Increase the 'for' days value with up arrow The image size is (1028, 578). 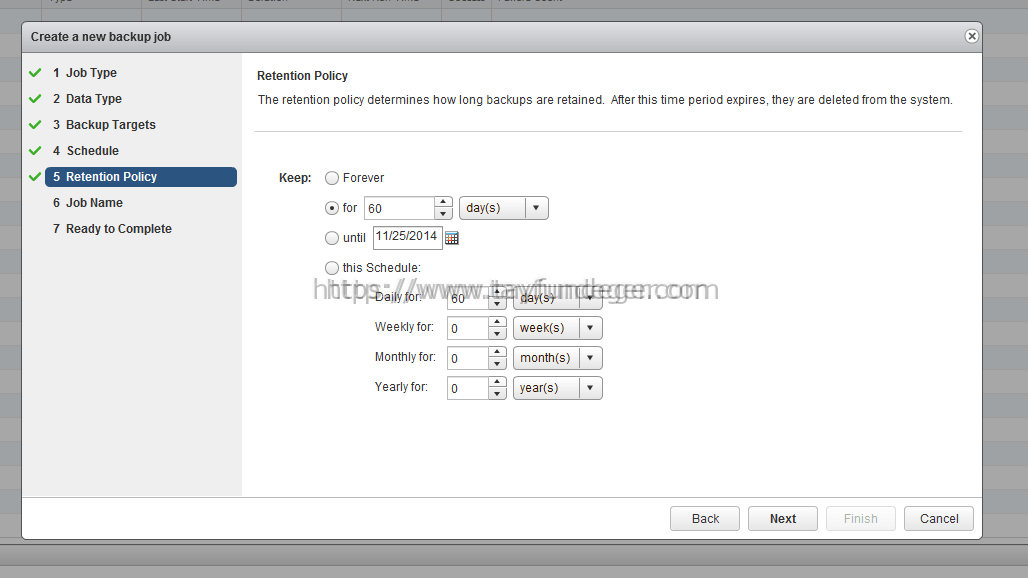tap(443, 202)
